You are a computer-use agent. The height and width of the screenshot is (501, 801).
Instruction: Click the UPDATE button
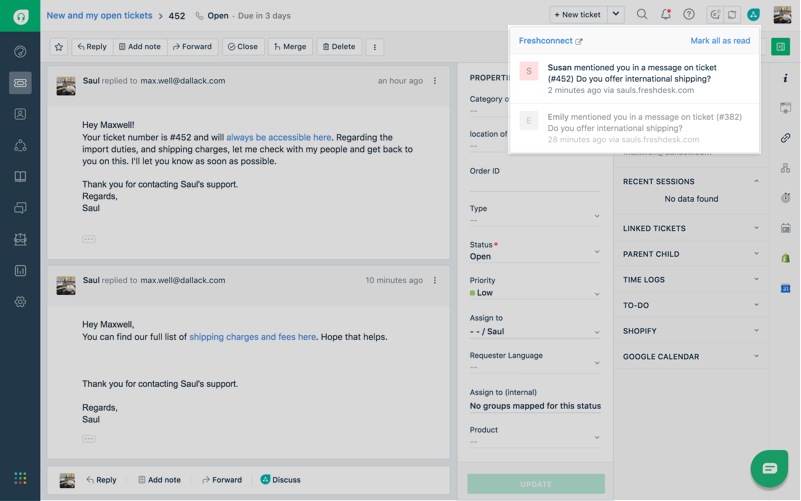click(536, 484)
